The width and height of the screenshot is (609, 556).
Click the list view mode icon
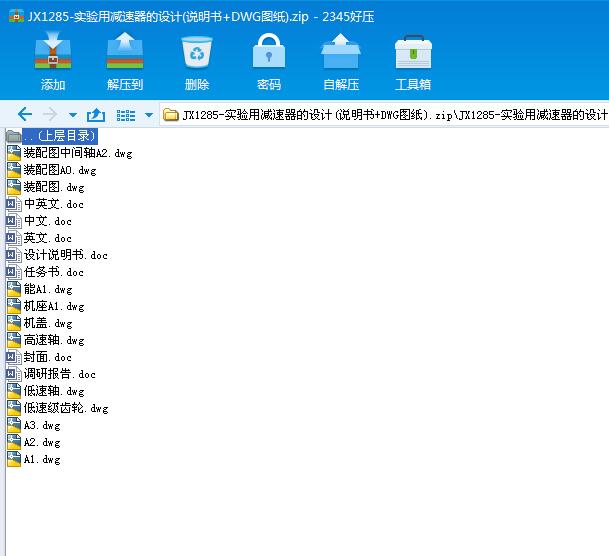pyautogui.click(x=126, y=115)
